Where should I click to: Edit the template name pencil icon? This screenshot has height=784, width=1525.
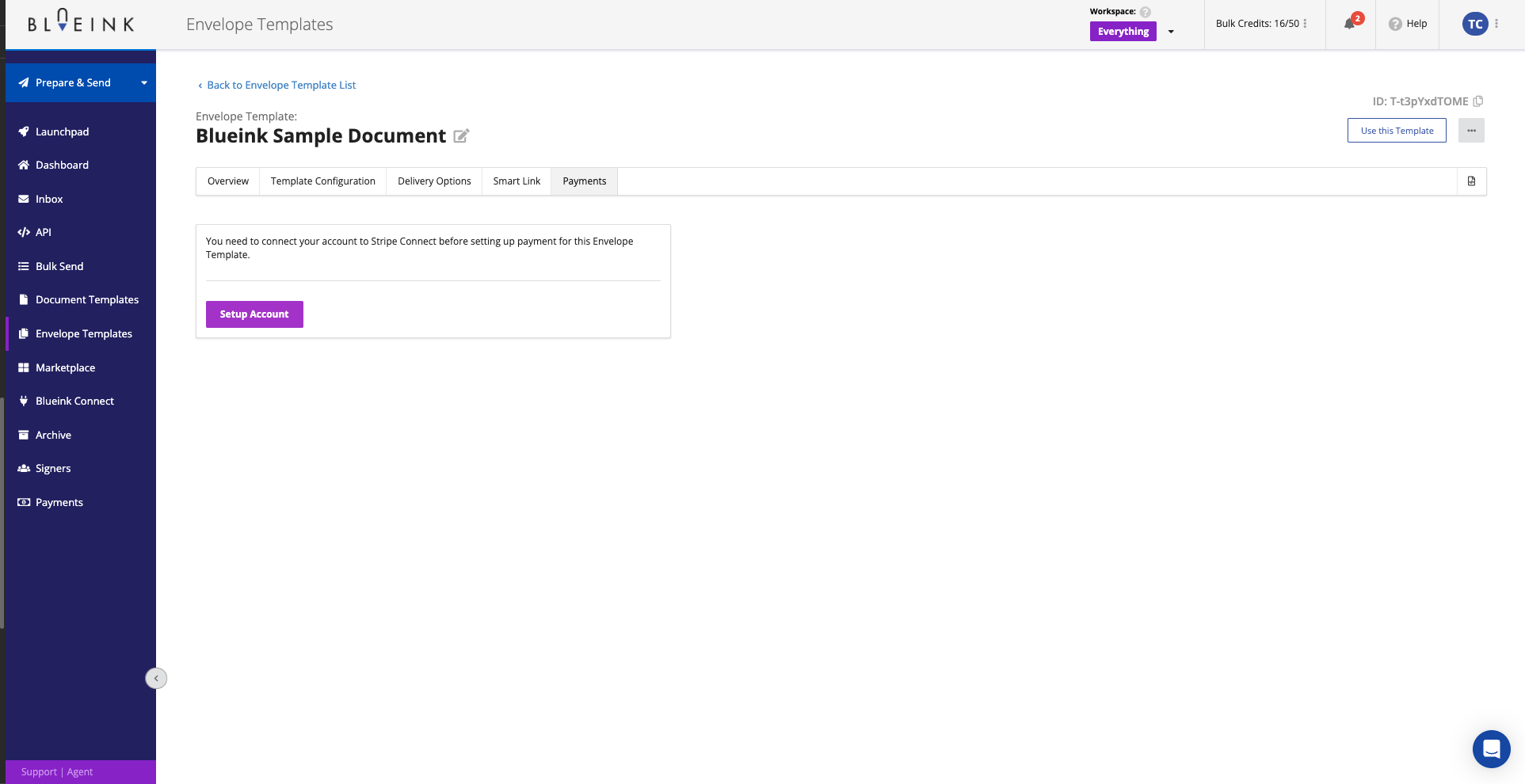461,136
